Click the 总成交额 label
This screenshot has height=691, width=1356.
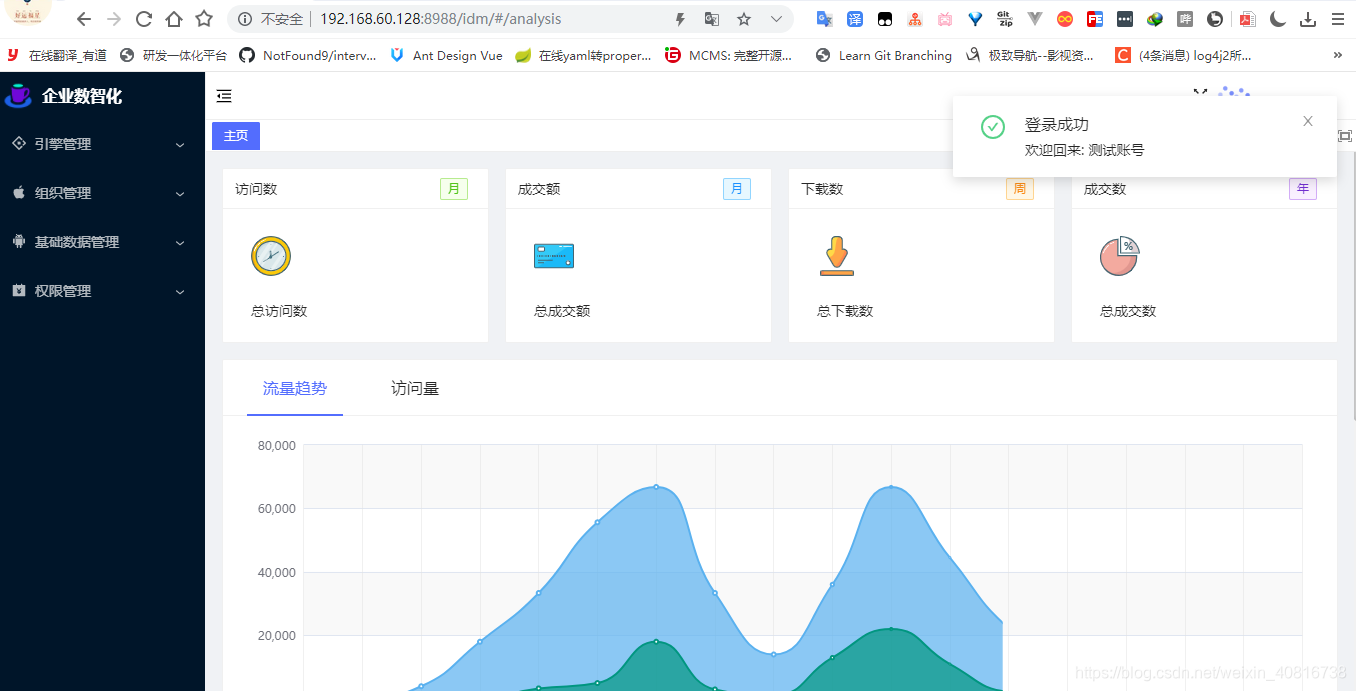pyautogui.click(x=562, y=311)
